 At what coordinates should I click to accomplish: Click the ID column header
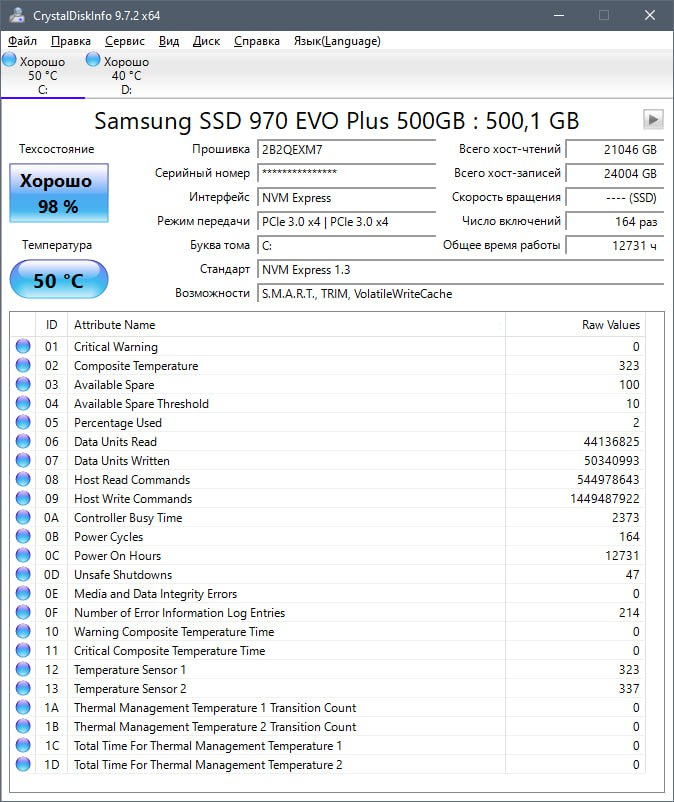(x=52, y=325)
